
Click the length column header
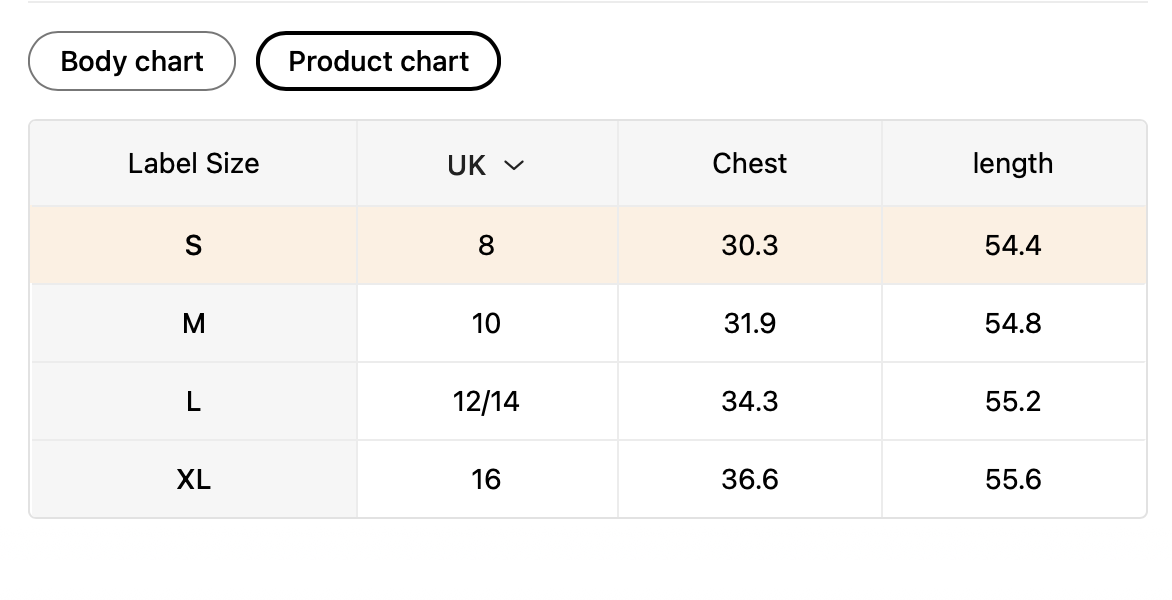click(x=1013, y=164)
